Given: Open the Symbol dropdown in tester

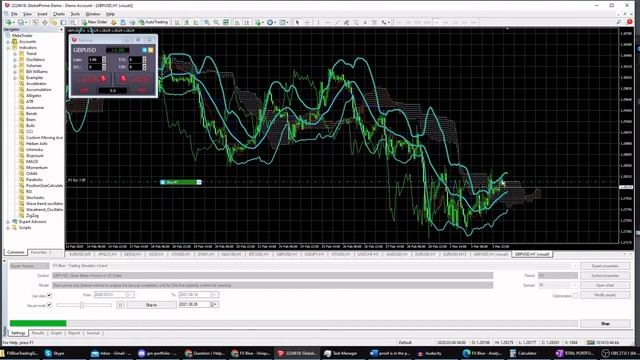Looking at the screenshot, I should pyautogui.click(x=272, y=276).
